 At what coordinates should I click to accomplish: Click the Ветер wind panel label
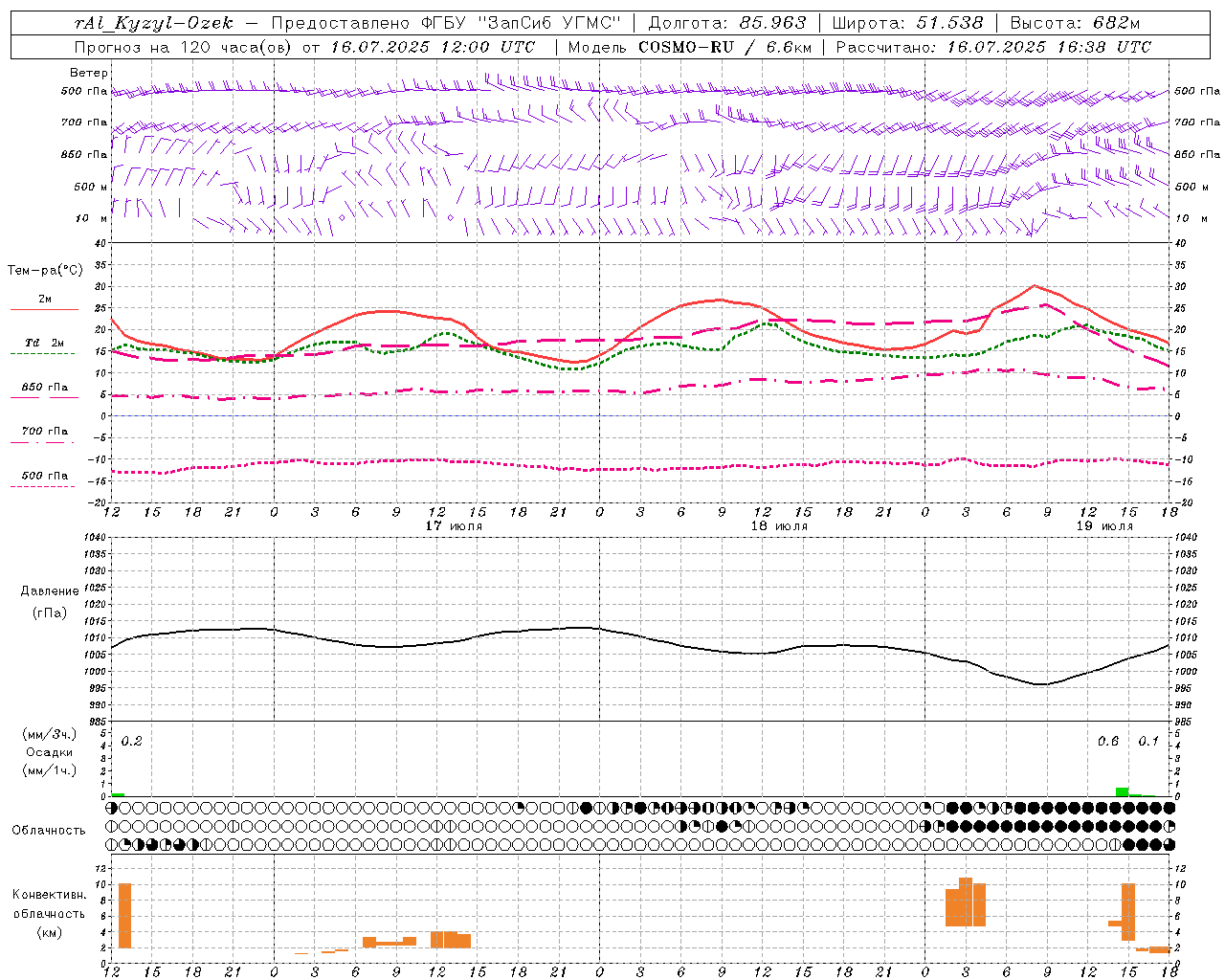(x=89, y=73)
